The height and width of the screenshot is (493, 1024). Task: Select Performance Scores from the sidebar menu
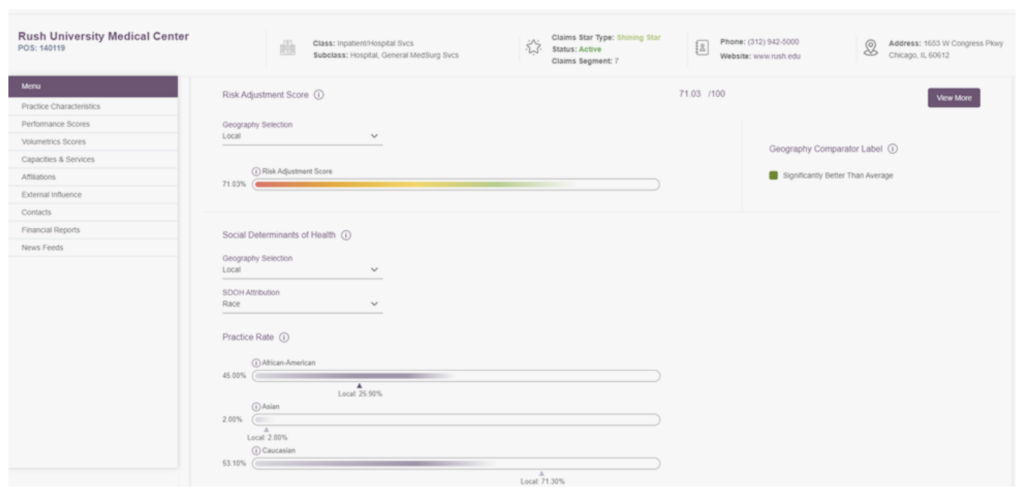tap(56, 124)
